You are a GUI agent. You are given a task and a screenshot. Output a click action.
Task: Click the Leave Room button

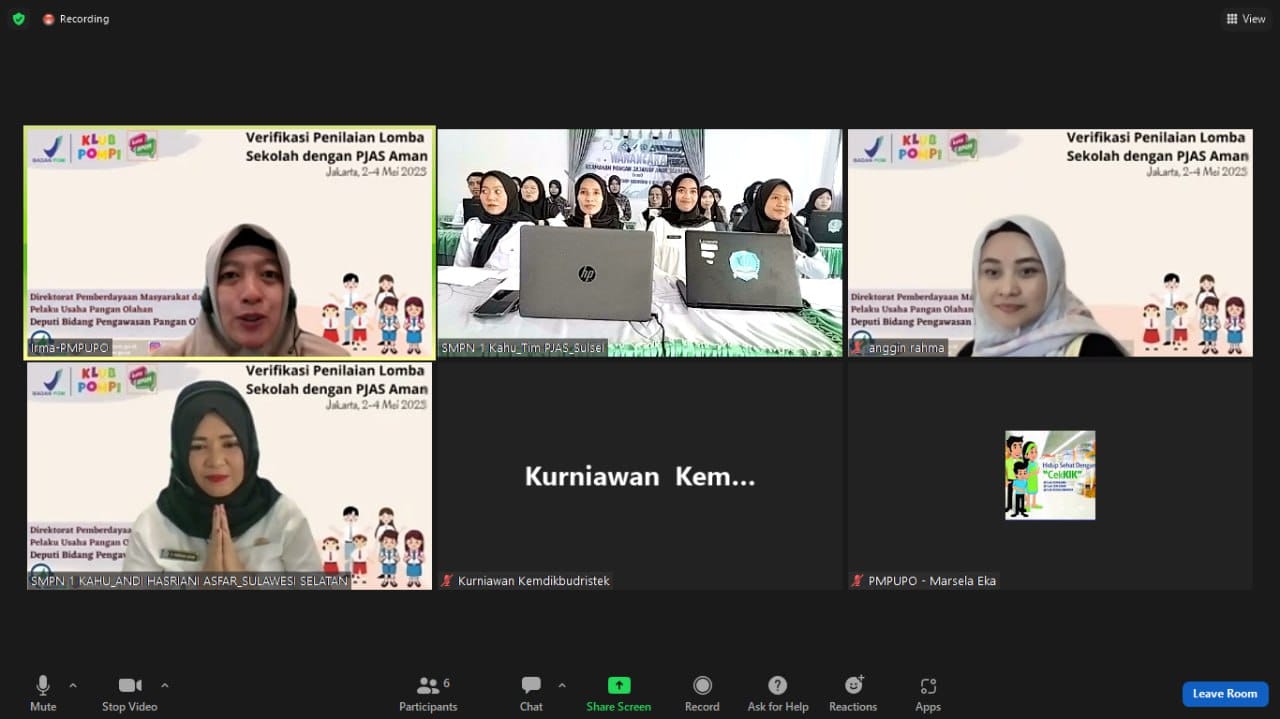(1225, 694)
